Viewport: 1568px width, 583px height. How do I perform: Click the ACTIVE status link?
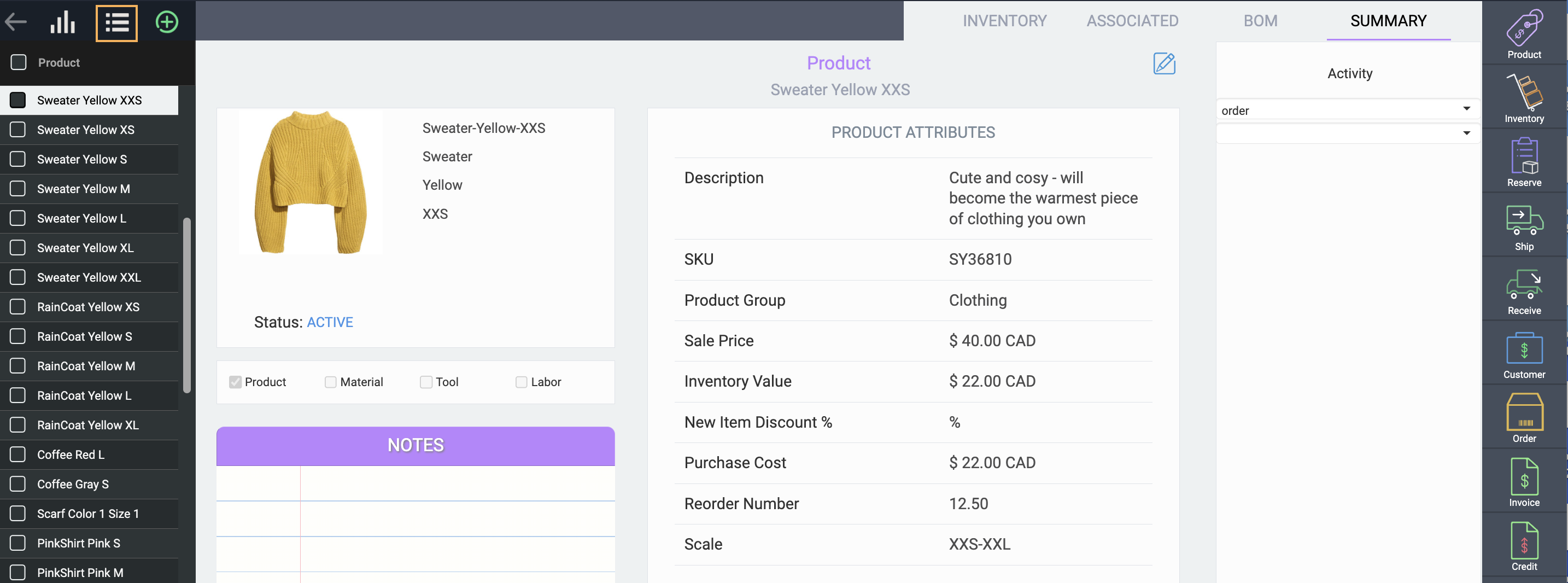tap(329, 322)
